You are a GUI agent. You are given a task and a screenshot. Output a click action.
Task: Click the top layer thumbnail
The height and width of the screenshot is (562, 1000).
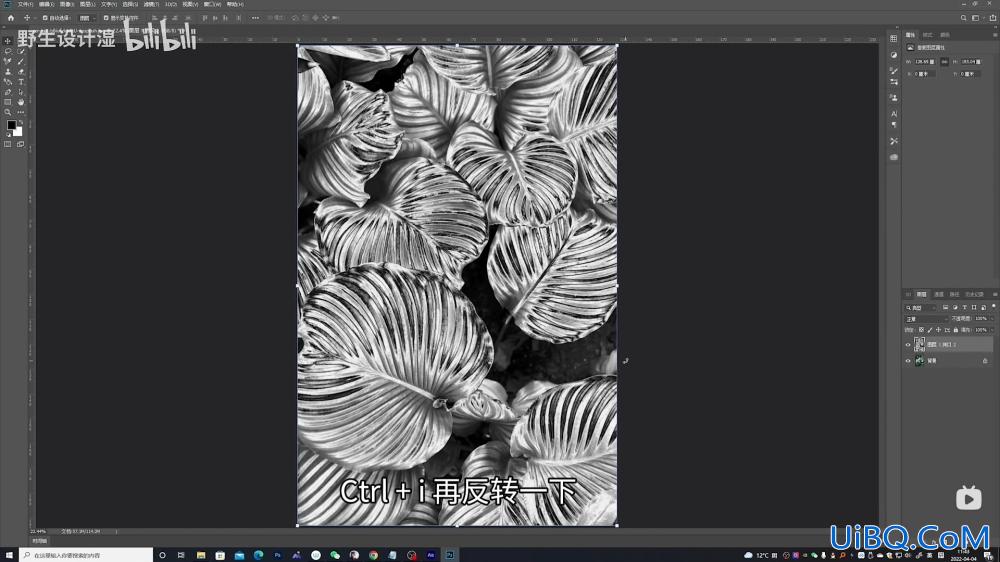[x=919, y=344]
